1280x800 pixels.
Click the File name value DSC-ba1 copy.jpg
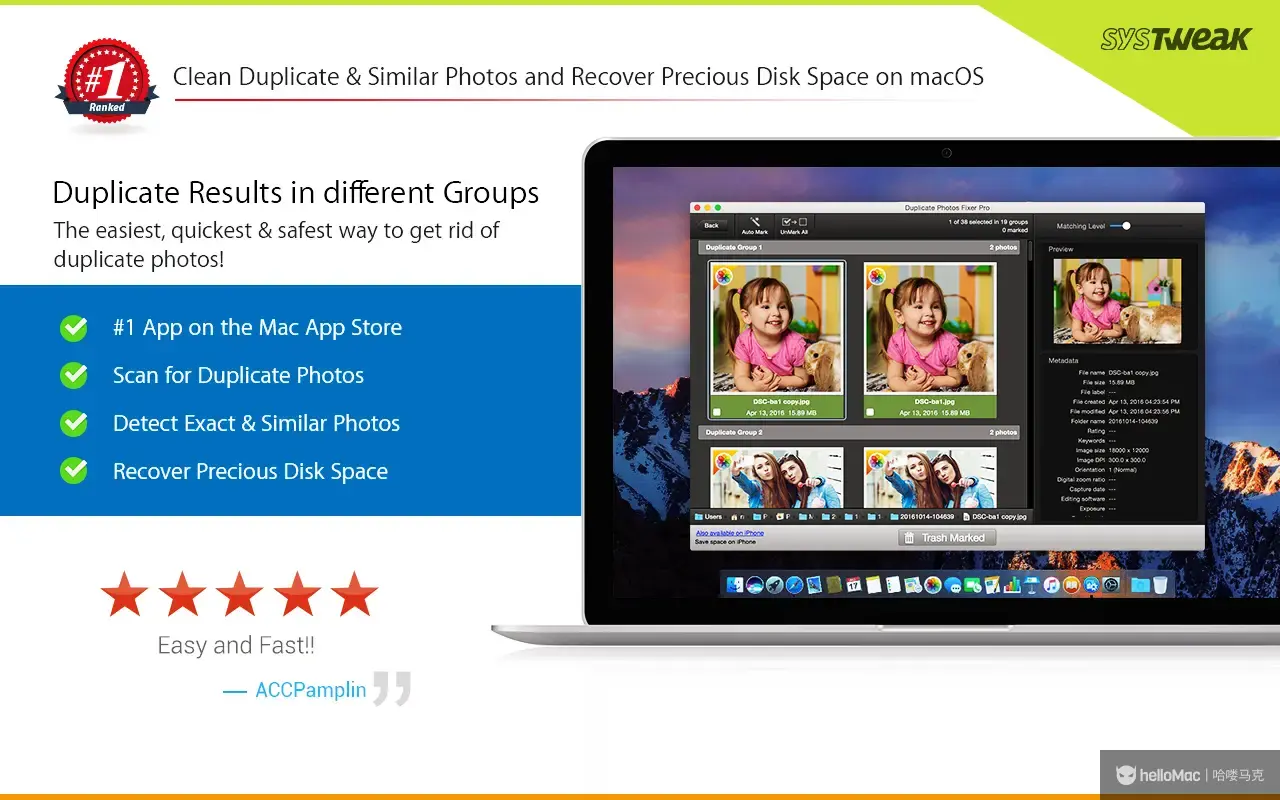(1133, 373)
